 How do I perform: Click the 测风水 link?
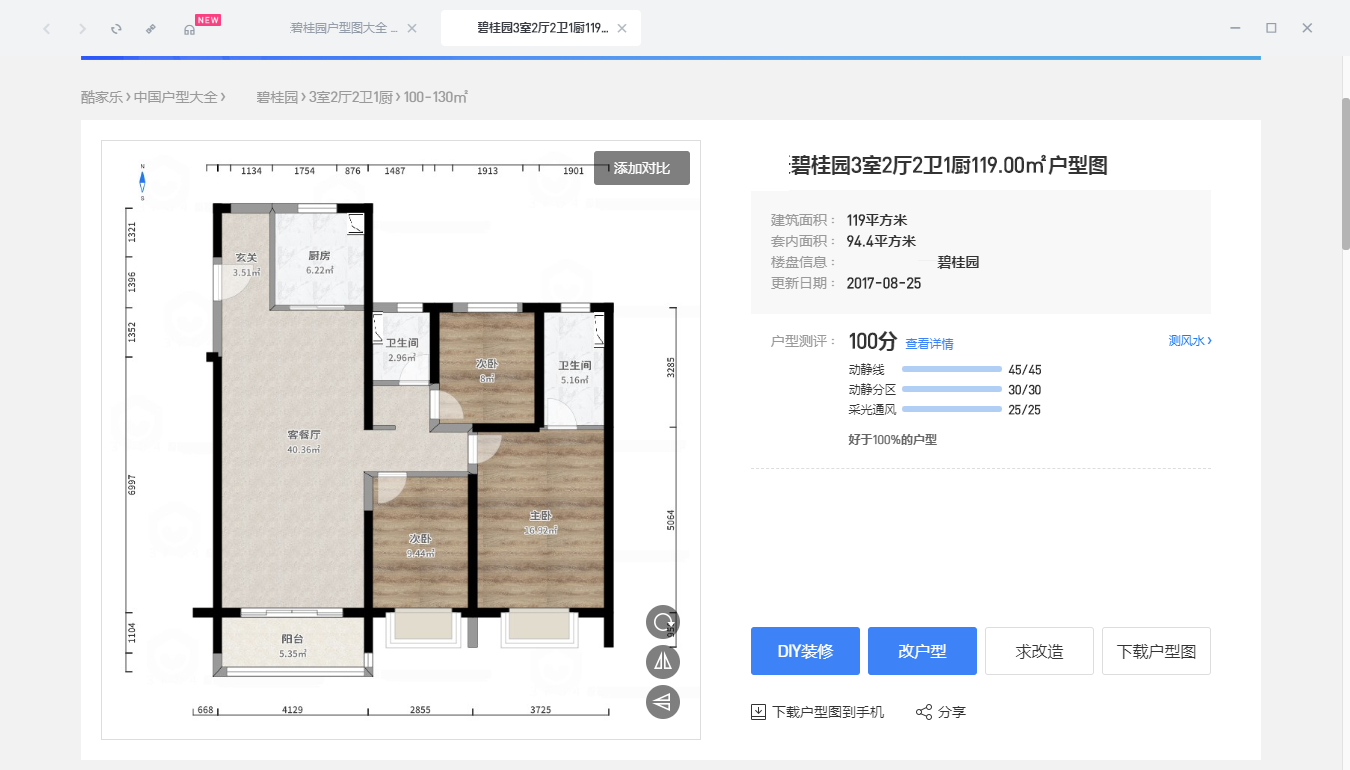point(1186,340)
